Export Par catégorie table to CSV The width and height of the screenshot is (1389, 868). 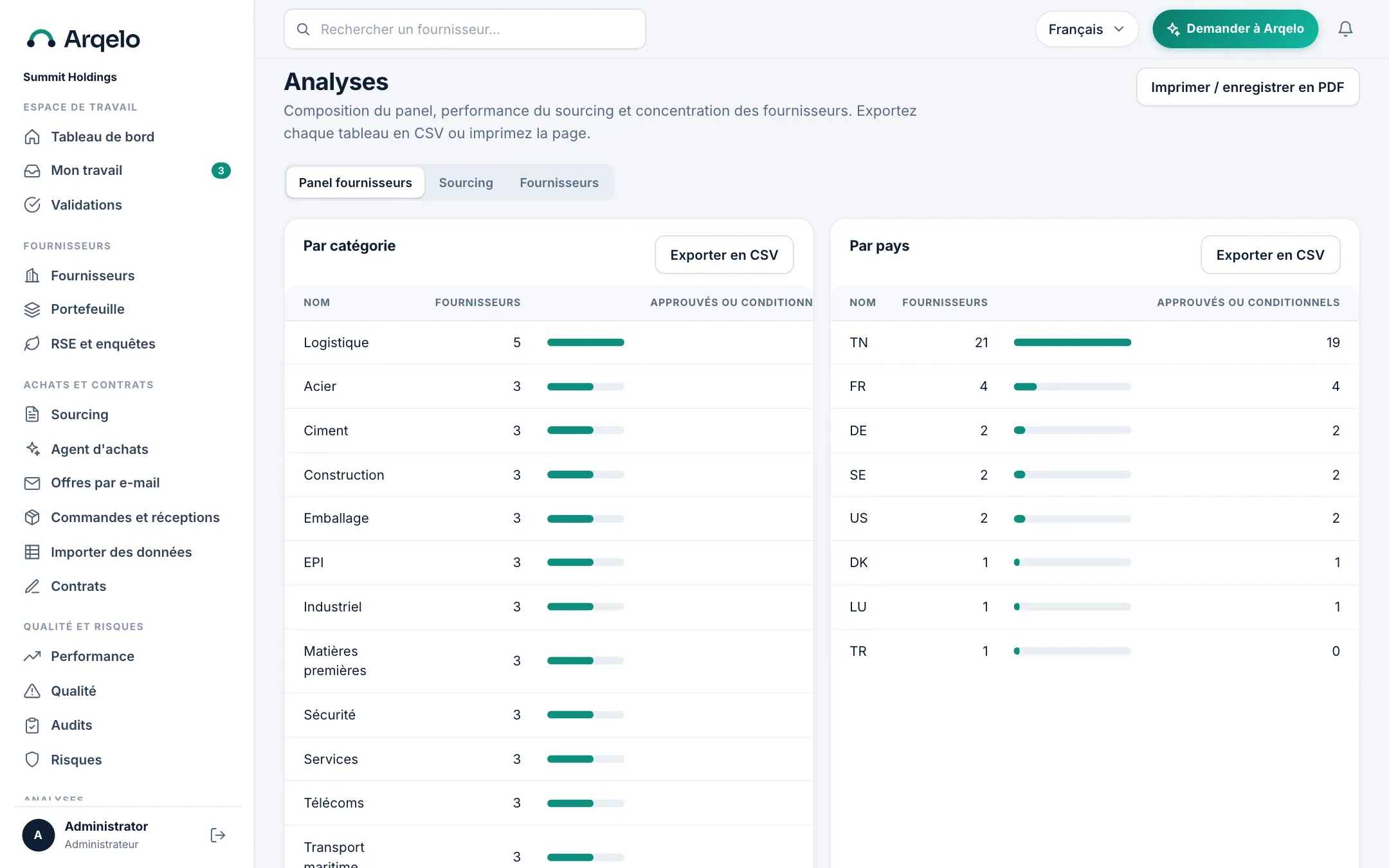(724, 255)
